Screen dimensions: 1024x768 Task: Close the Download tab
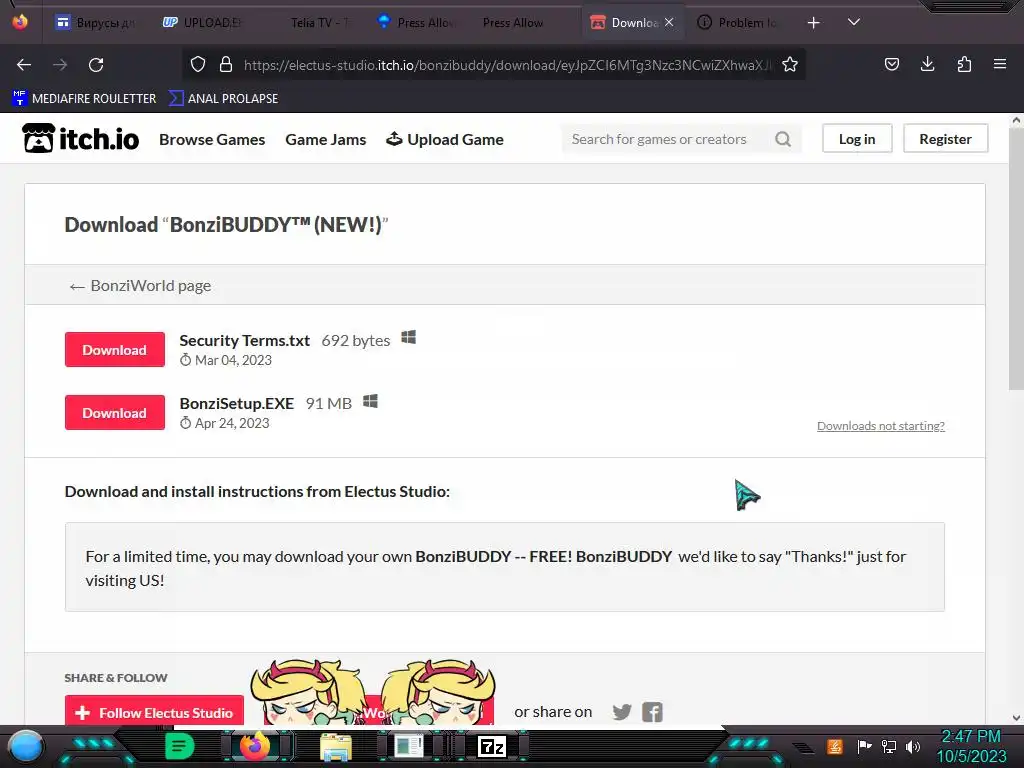[669, 22]
